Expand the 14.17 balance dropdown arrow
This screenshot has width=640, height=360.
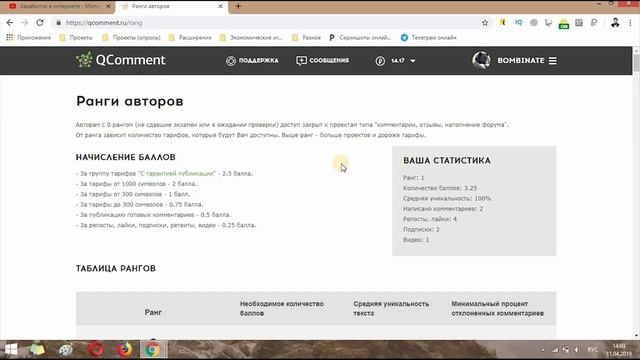pos(413,61)
